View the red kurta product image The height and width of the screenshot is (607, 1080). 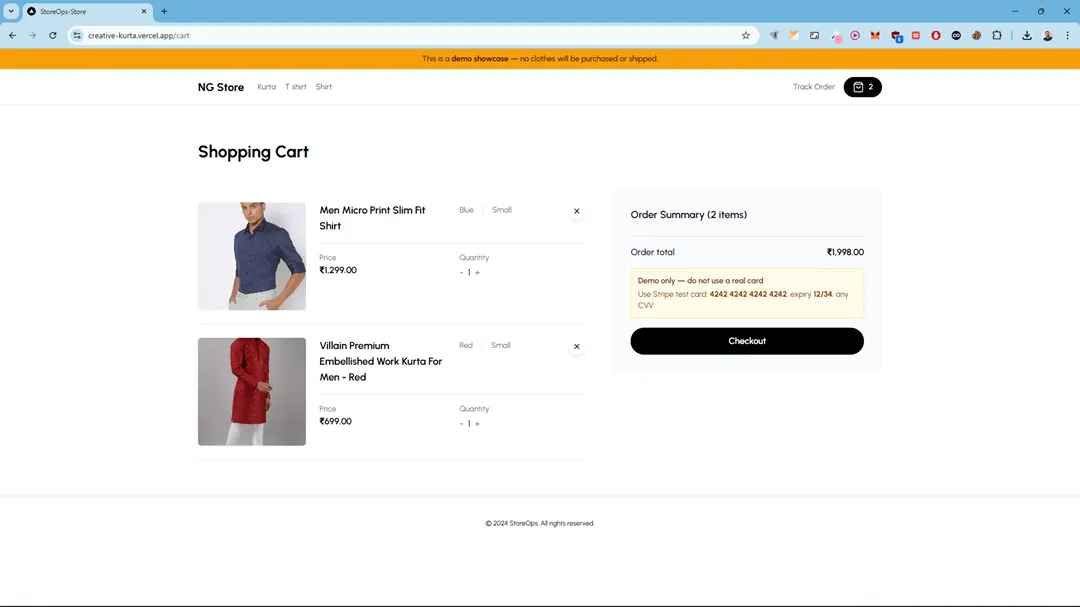252,391
